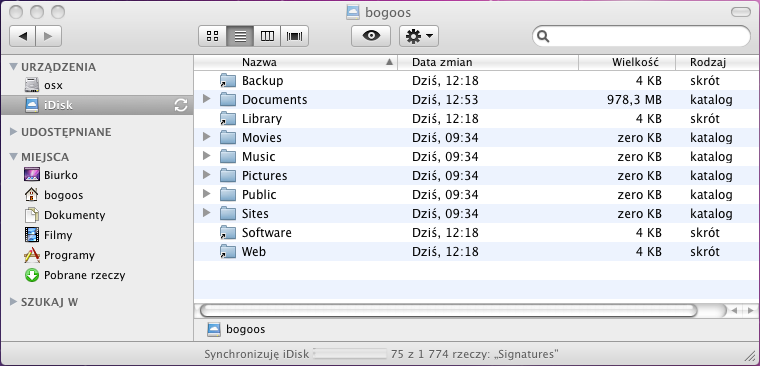Select the Documents folder icon

coord(227,99)
